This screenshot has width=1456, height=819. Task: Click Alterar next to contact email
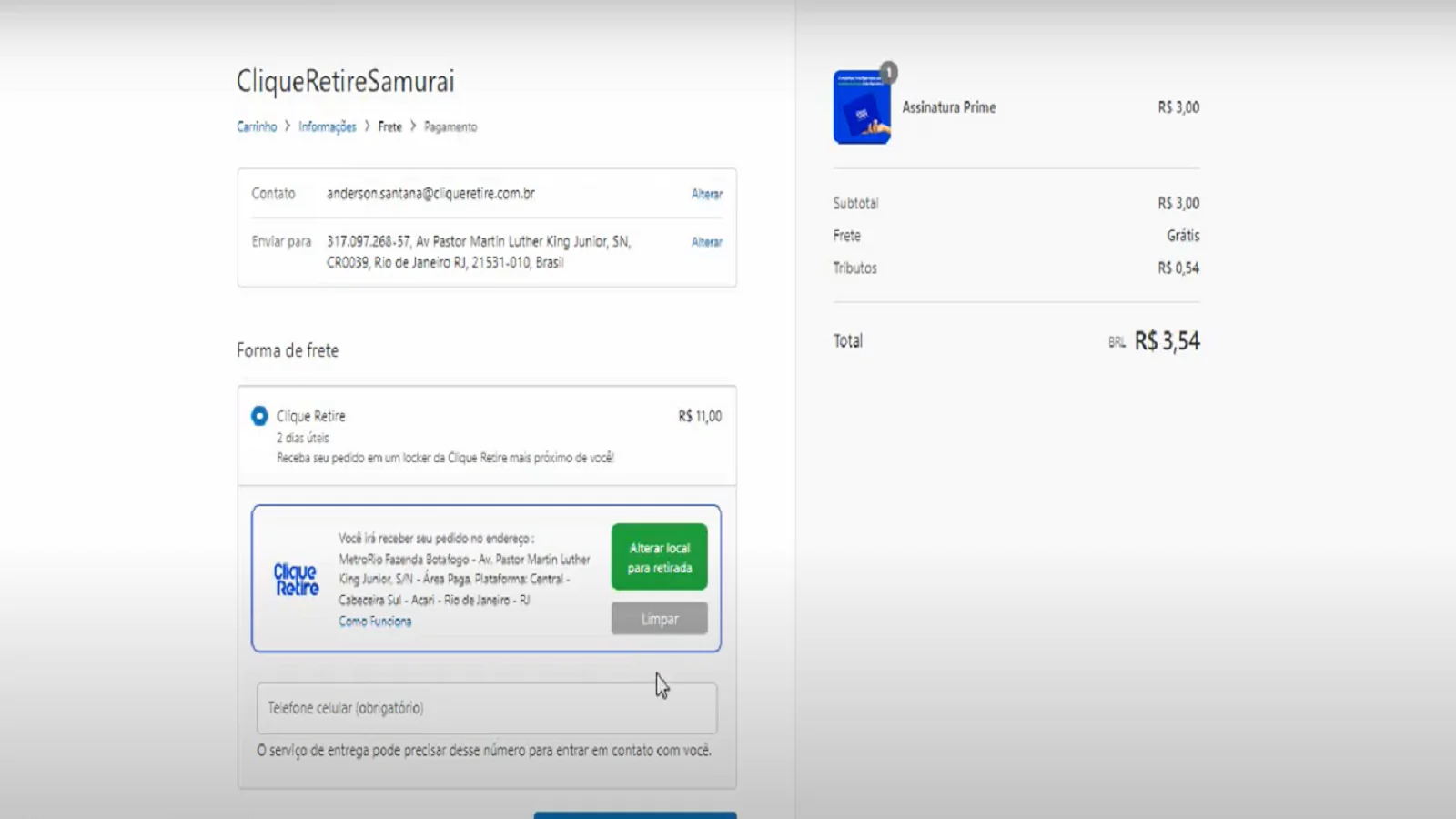706,194
